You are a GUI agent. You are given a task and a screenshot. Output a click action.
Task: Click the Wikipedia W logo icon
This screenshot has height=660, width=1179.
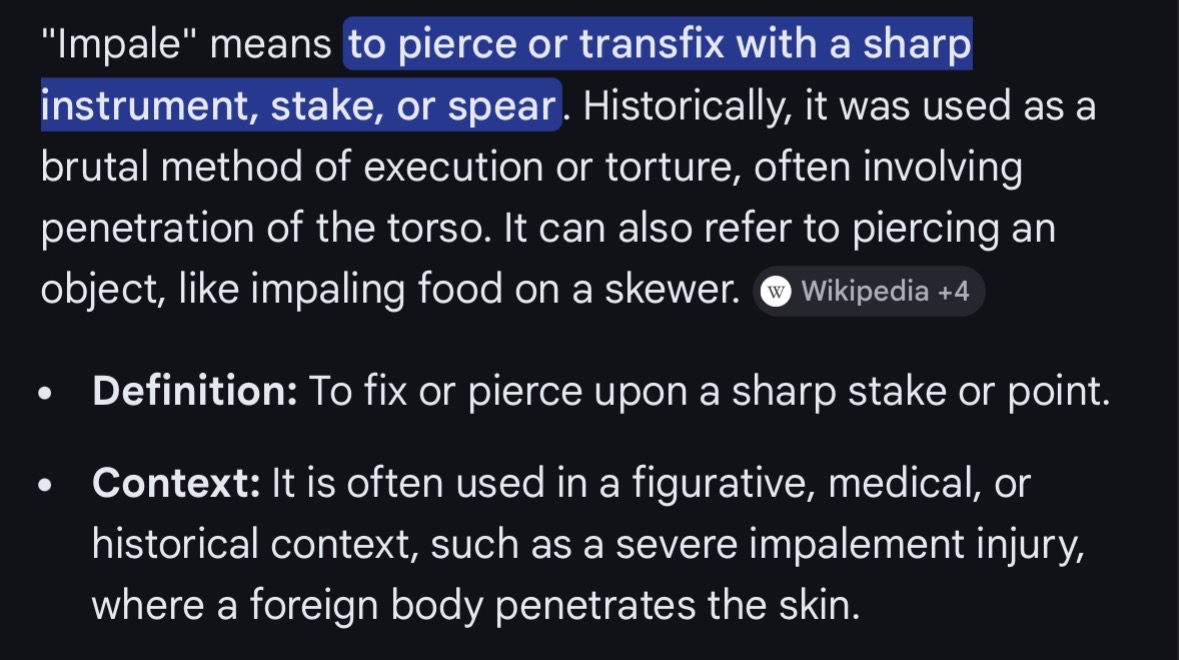pos(776,291)
